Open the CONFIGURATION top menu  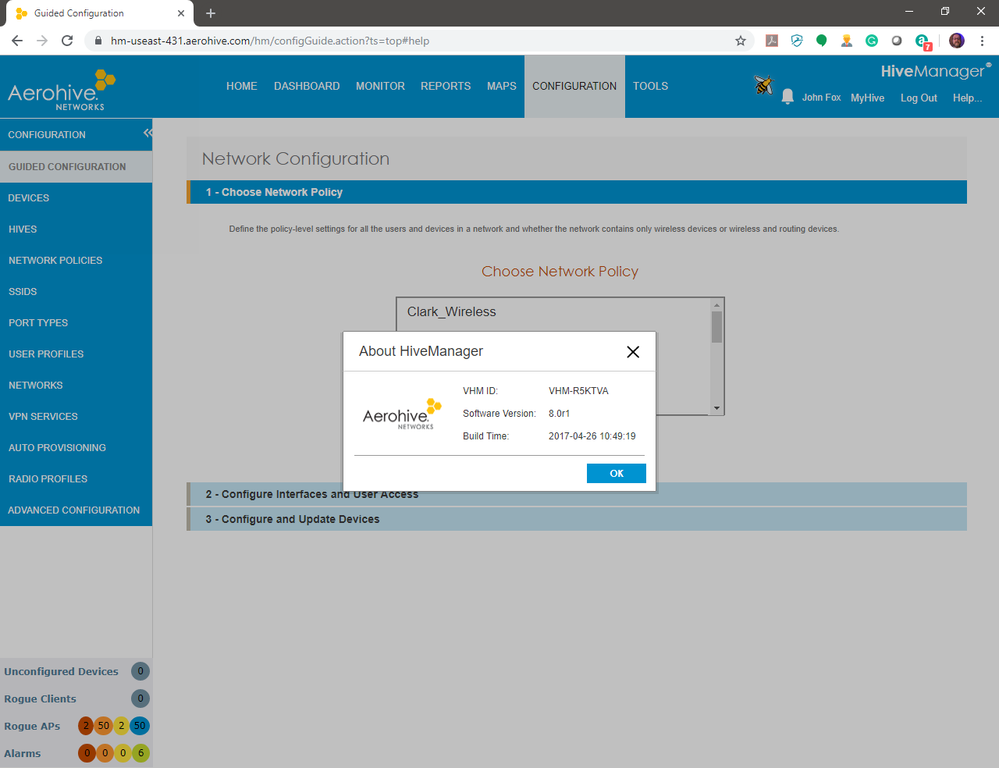pyautogui.click(x=575, y=86)
